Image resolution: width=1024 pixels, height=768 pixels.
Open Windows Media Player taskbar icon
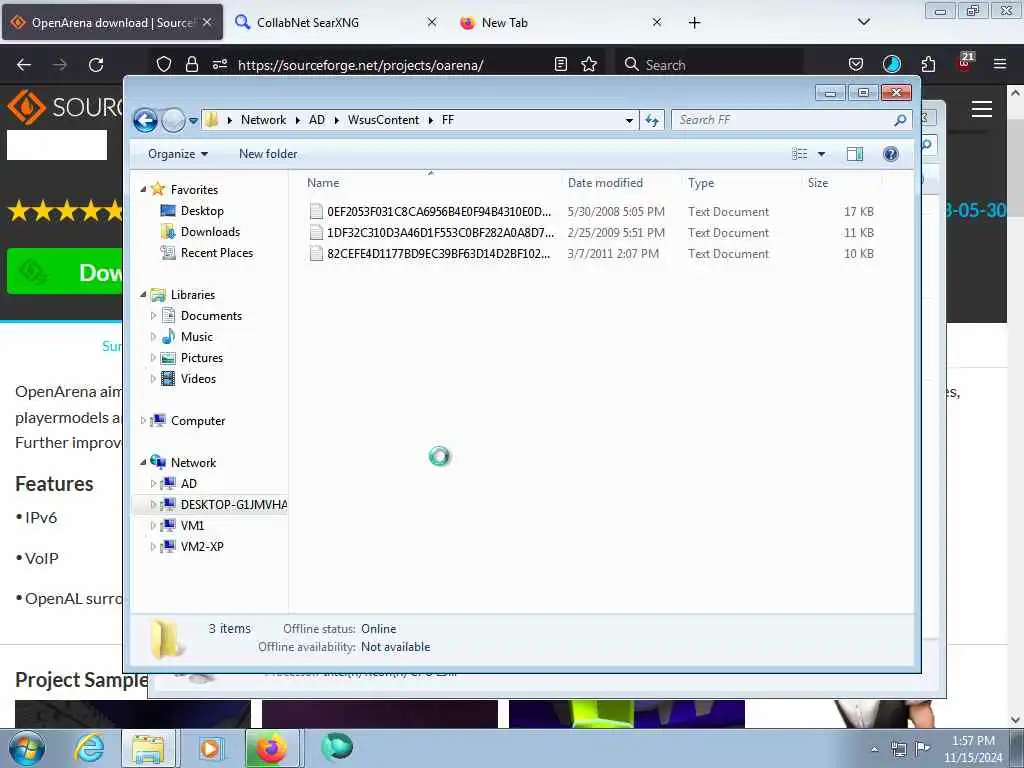point(210,748)
